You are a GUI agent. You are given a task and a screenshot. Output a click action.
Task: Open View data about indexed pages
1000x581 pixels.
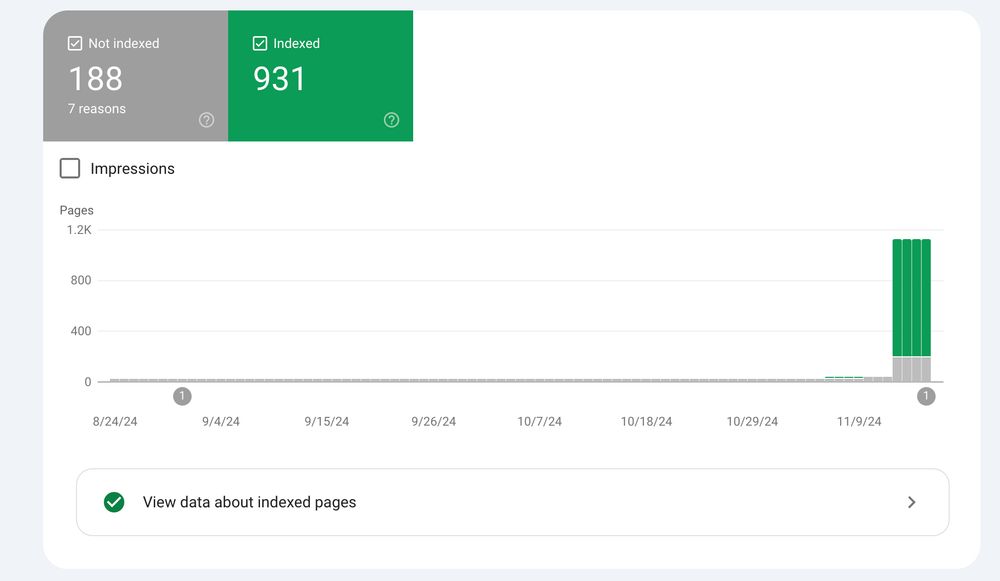click(x=513, y=503)
